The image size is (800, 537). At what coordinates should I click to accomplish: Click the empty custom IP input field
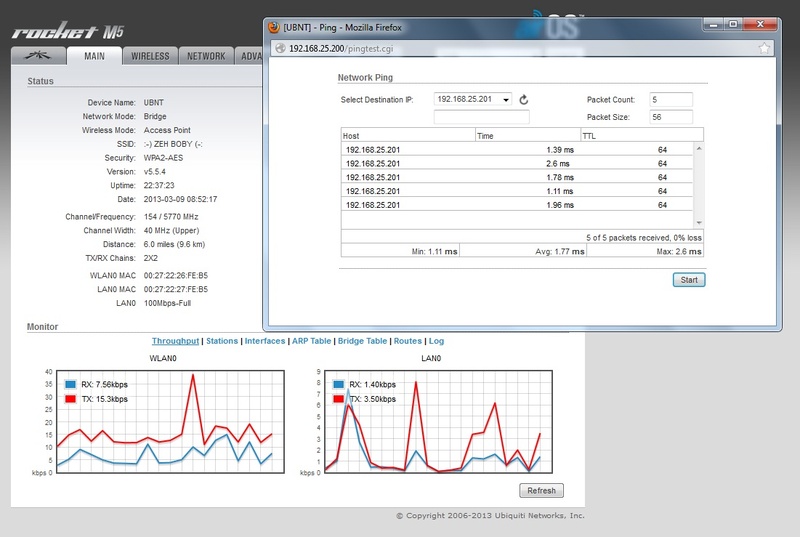click(x=482, y=117)
